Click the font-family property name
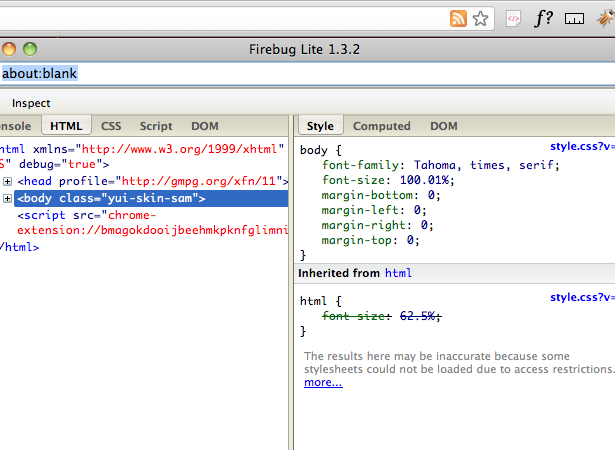This screenshot has height=450, width=615. [x=360, y=165]
